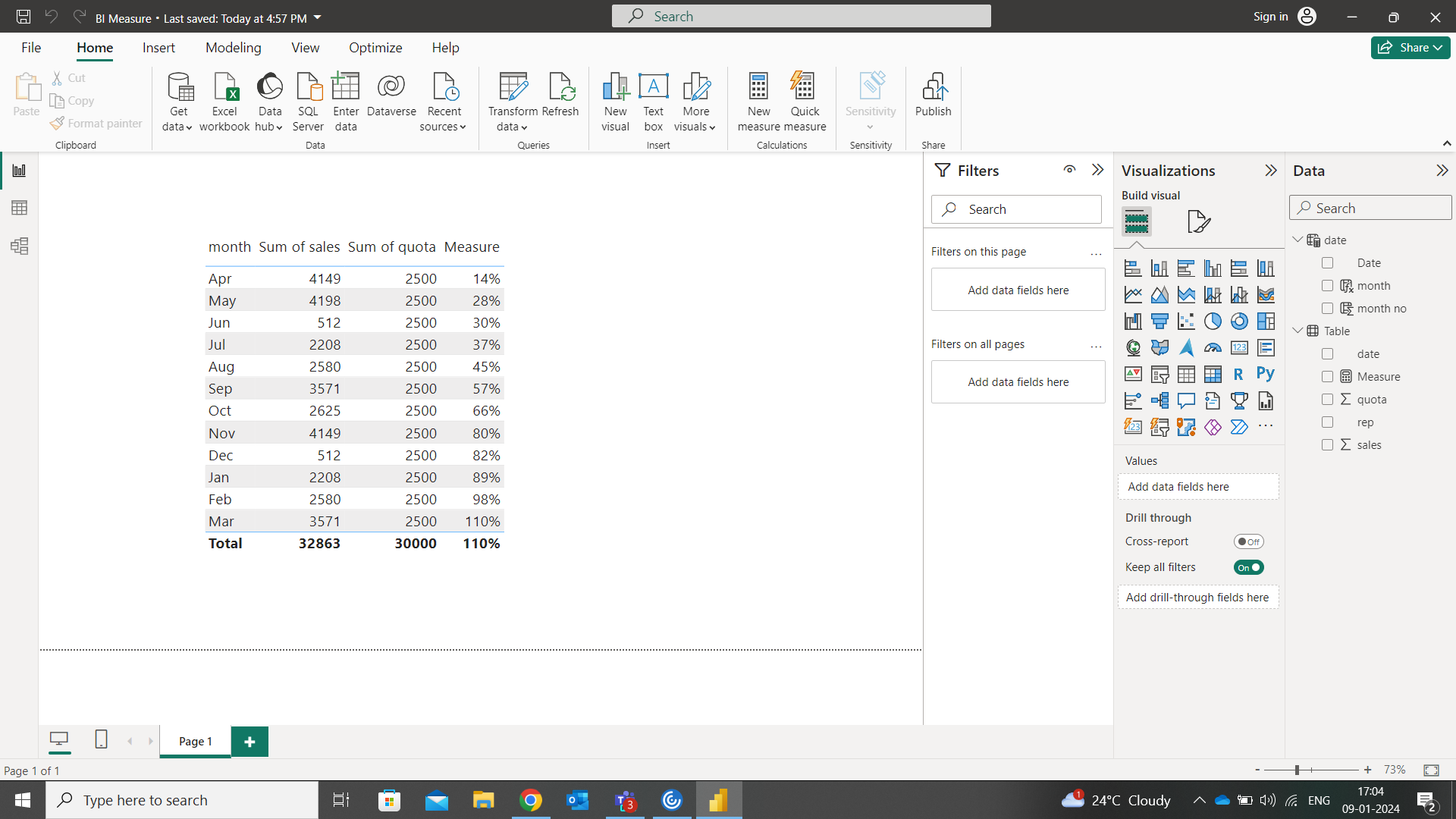Check the sales field checkbox
The image size is (1456, 819).
1327,445
